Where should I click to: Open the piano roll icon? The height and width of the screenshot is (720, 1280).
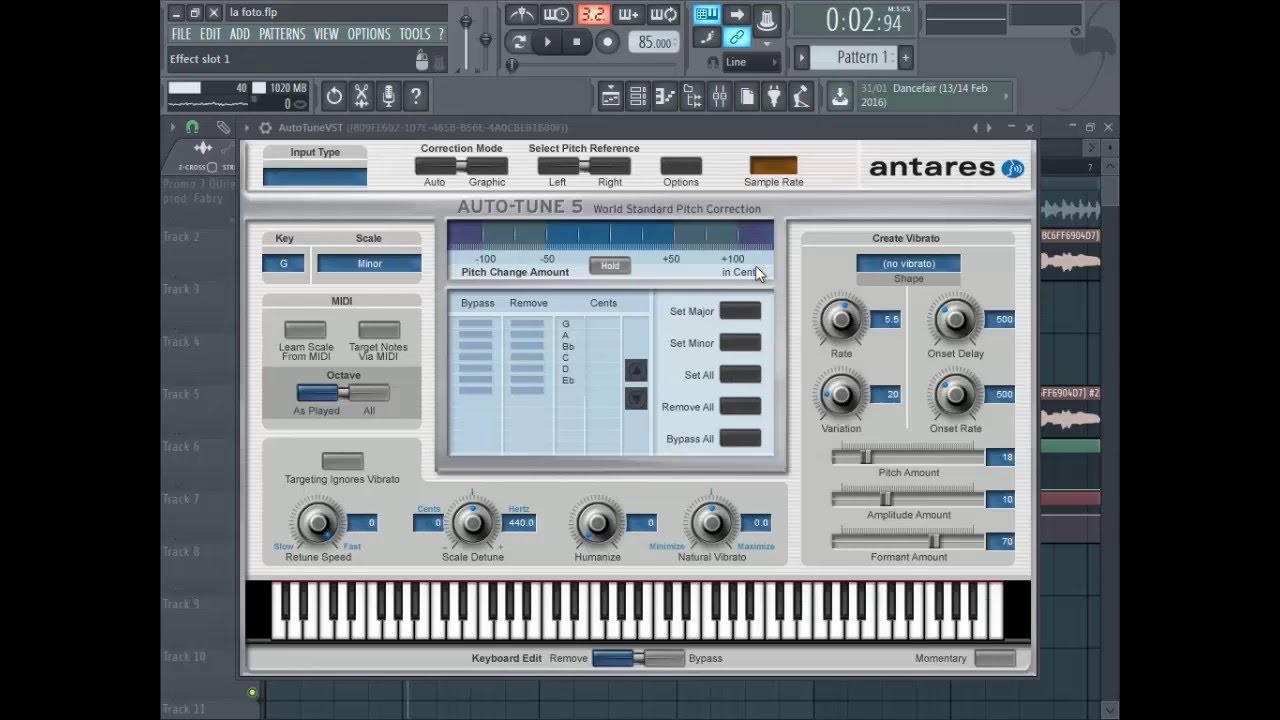664,96
